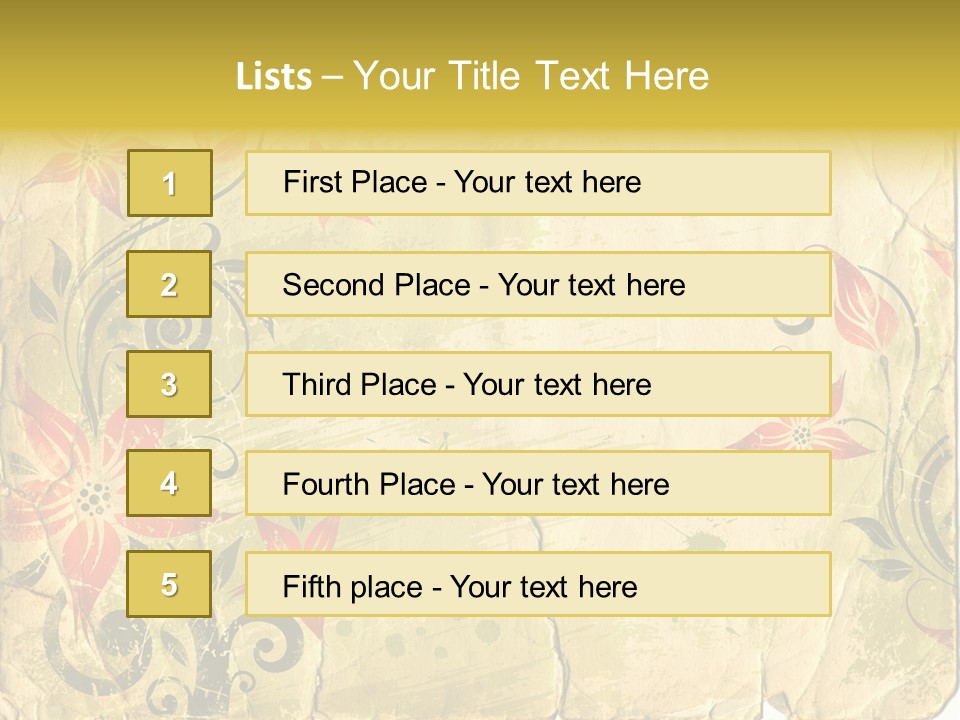The width and height of the screenshot is (960, 720).
Task: Select the 'First Place' text bar
Action: [x=538, y=183]
